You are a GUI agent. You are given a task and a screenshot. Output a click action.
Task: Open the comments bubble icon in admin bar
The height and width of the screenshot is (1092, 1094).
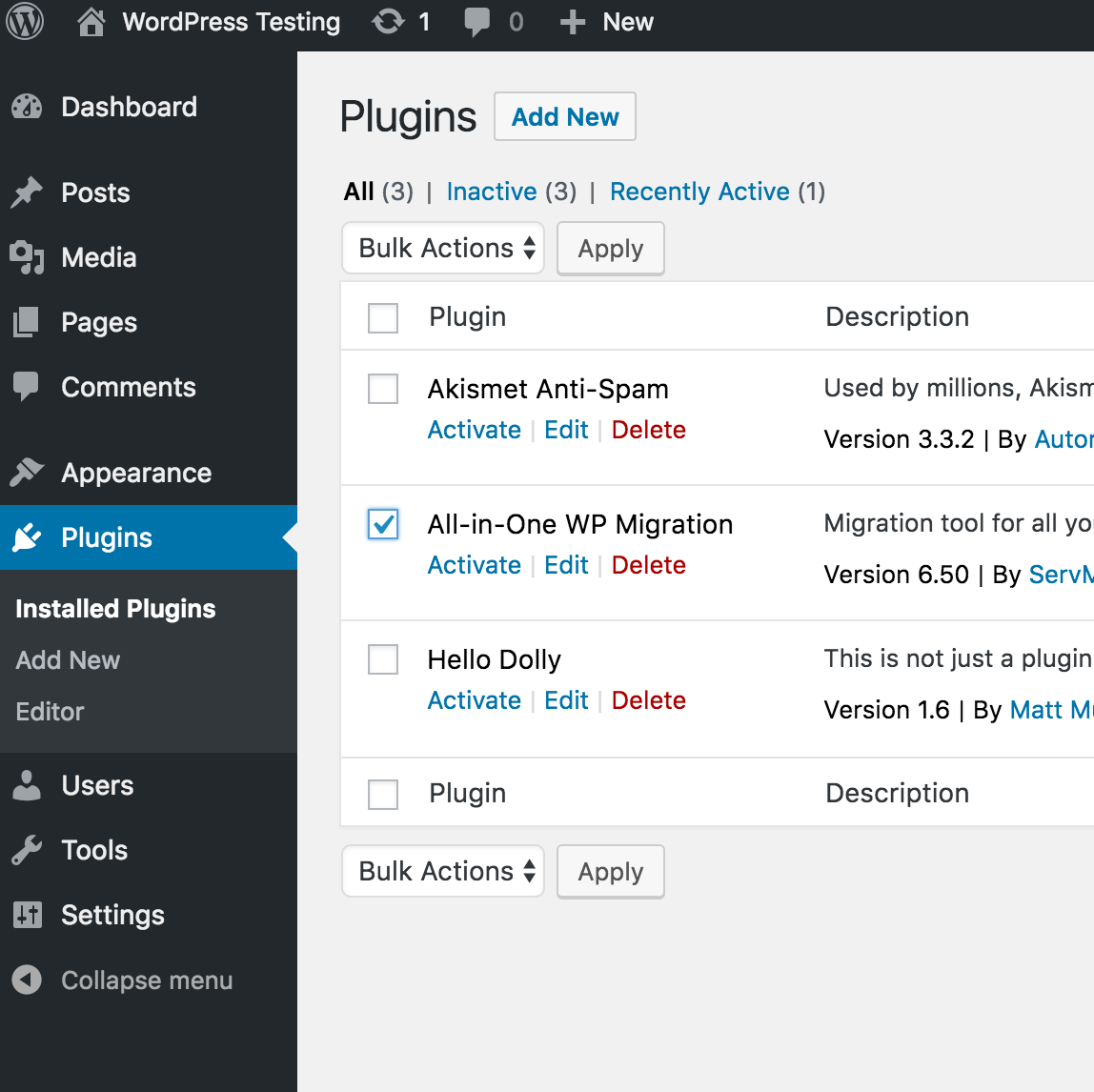click(x=477, y=22)
